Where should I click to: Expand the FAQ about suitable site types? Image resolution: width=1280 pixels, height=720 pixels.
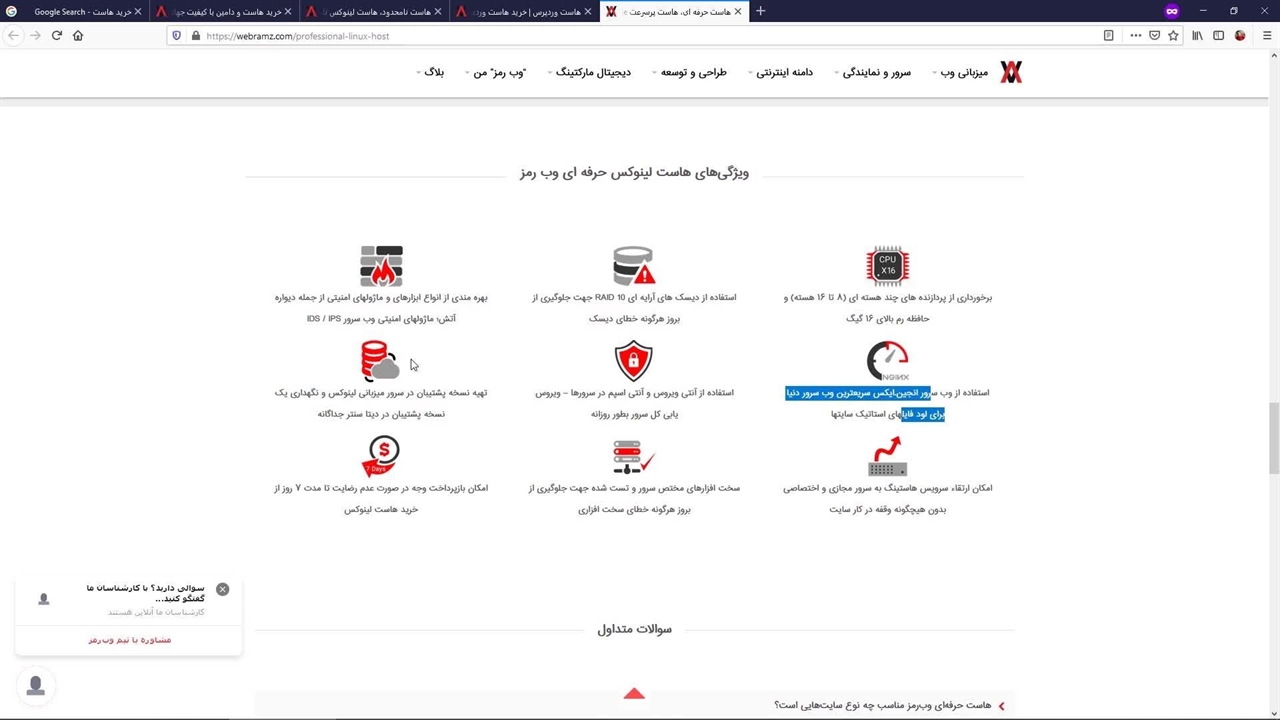click(882, 705)
